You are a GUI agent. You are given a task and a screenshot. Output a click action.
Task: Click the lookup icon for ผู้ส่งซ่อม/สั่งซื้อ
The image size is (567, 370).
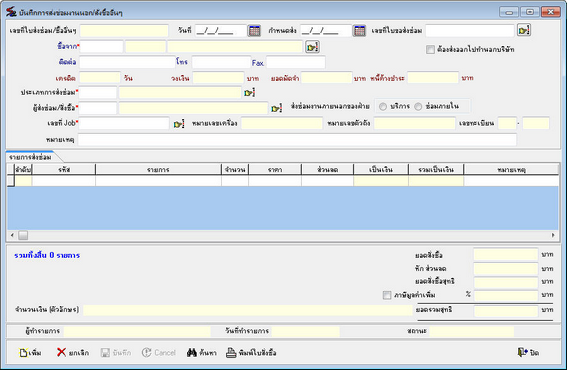[277, 108]
